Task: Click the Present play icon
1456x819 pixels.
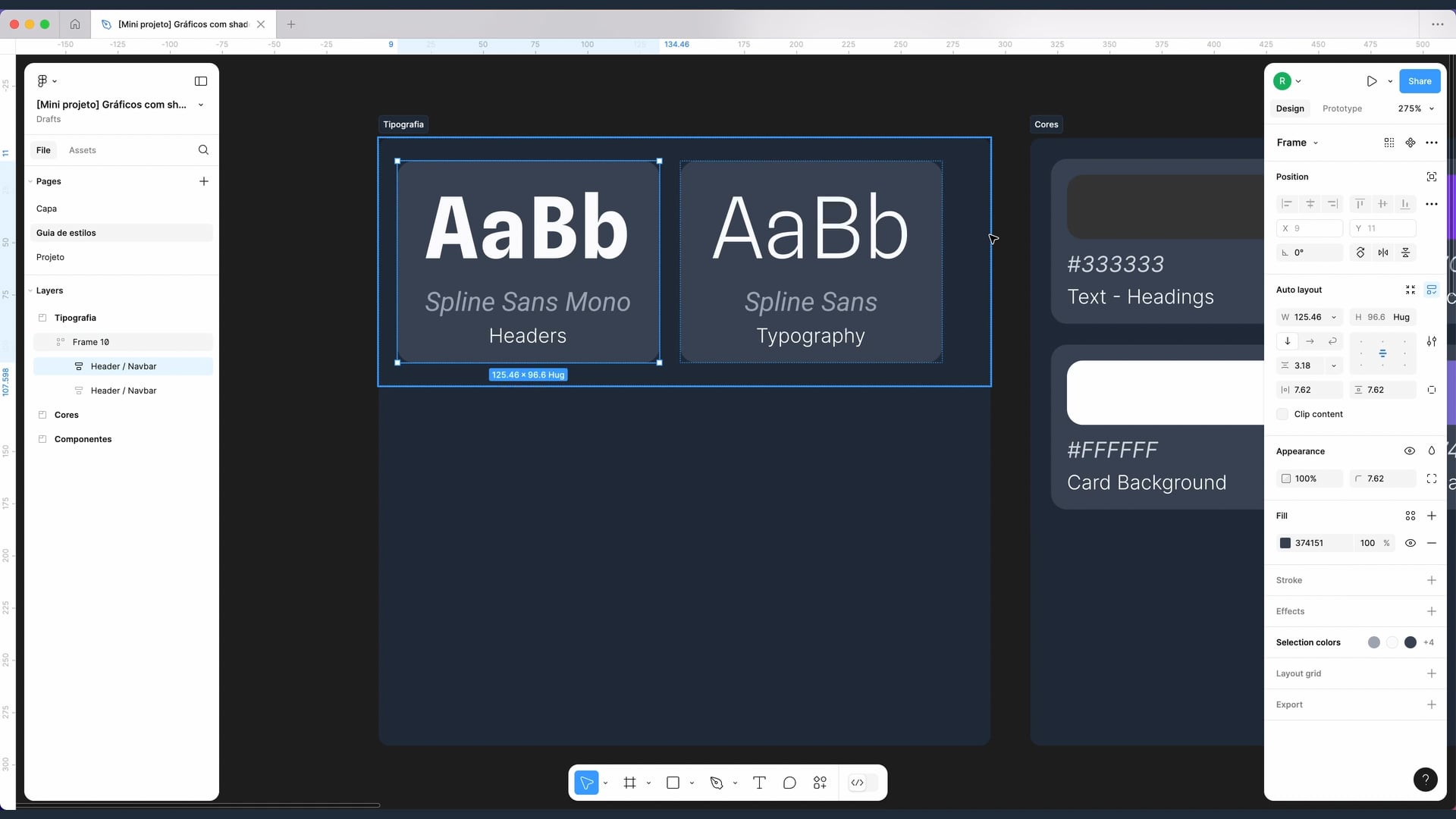Action: click(1372, 81)
